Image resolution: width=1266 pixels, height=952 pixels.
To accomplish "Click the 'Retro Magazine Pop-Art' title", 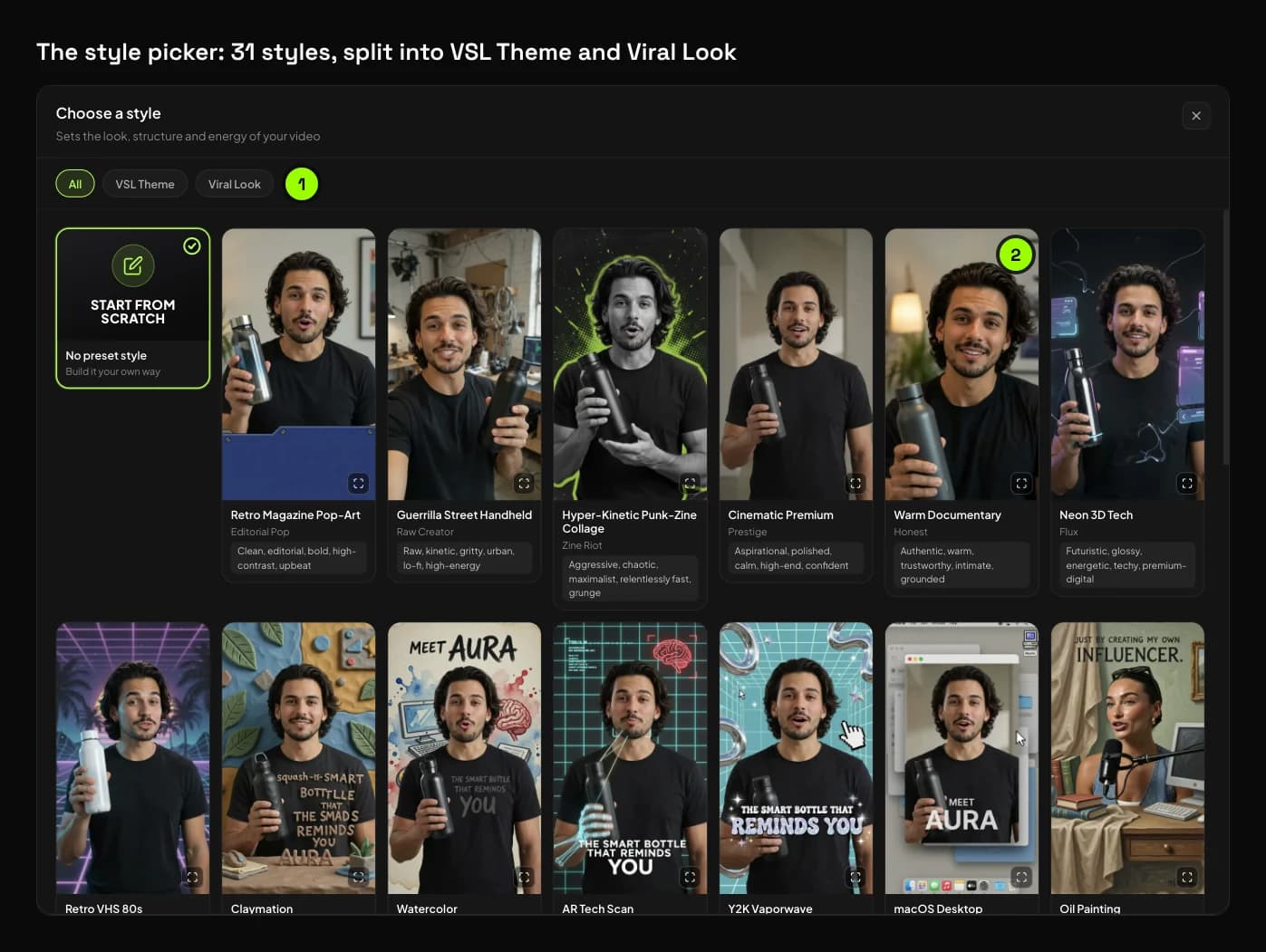I will (295, 514).
